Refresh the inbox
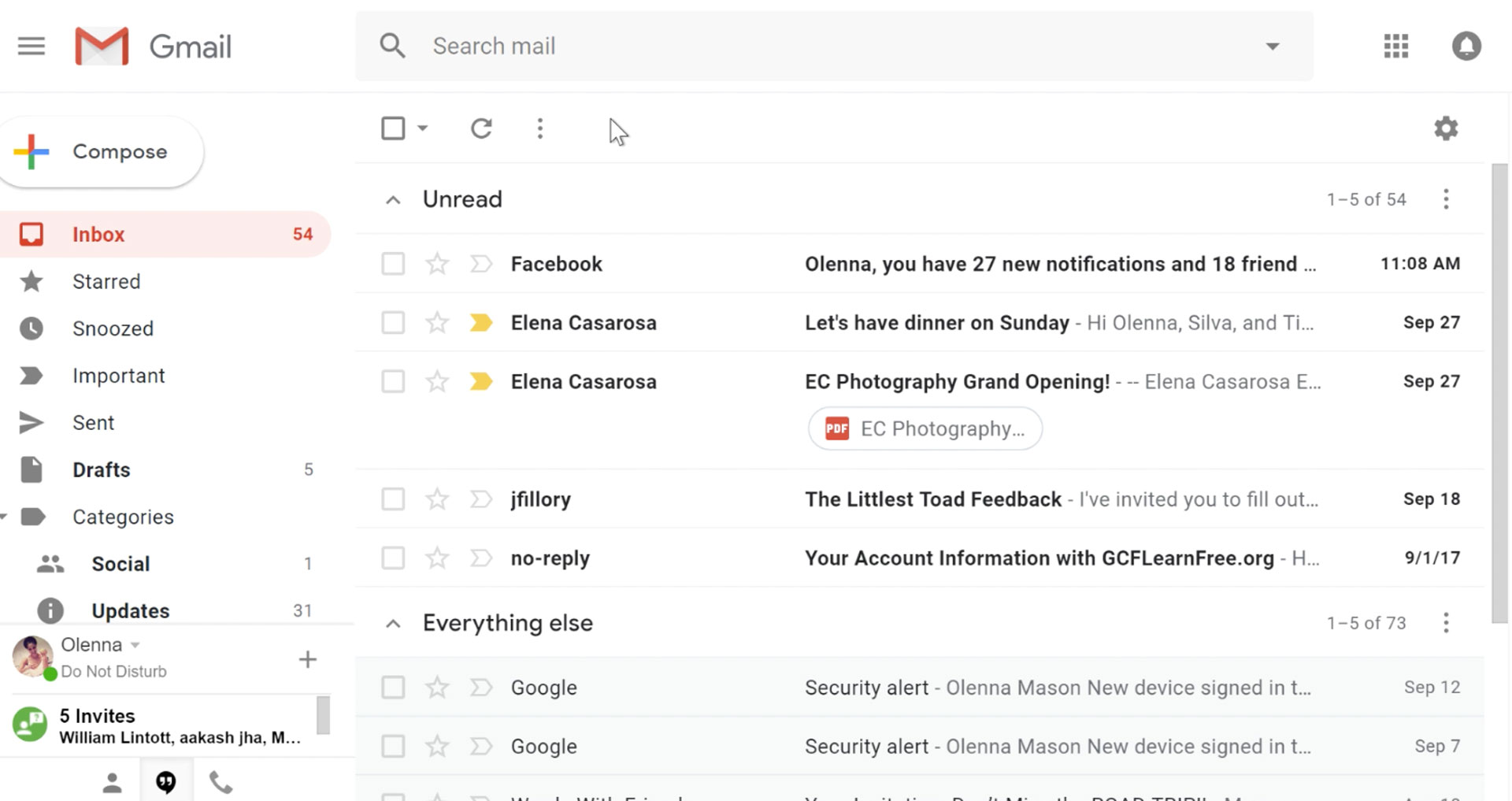Viewport: 1512px width, 801px height. pyautogui.click(x=482, y=128)
